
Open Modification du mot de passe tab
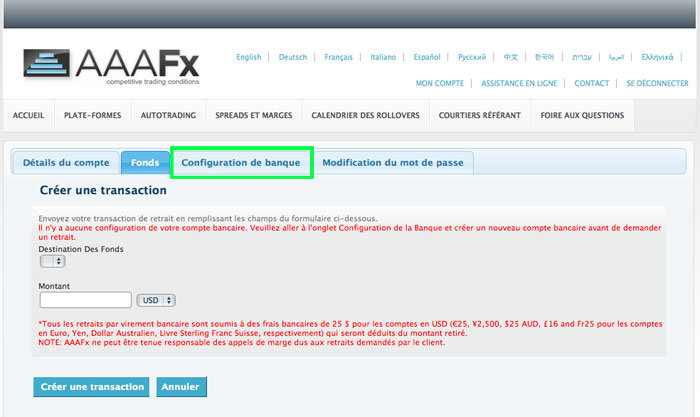pyautogui.click(x=393, y=162)
